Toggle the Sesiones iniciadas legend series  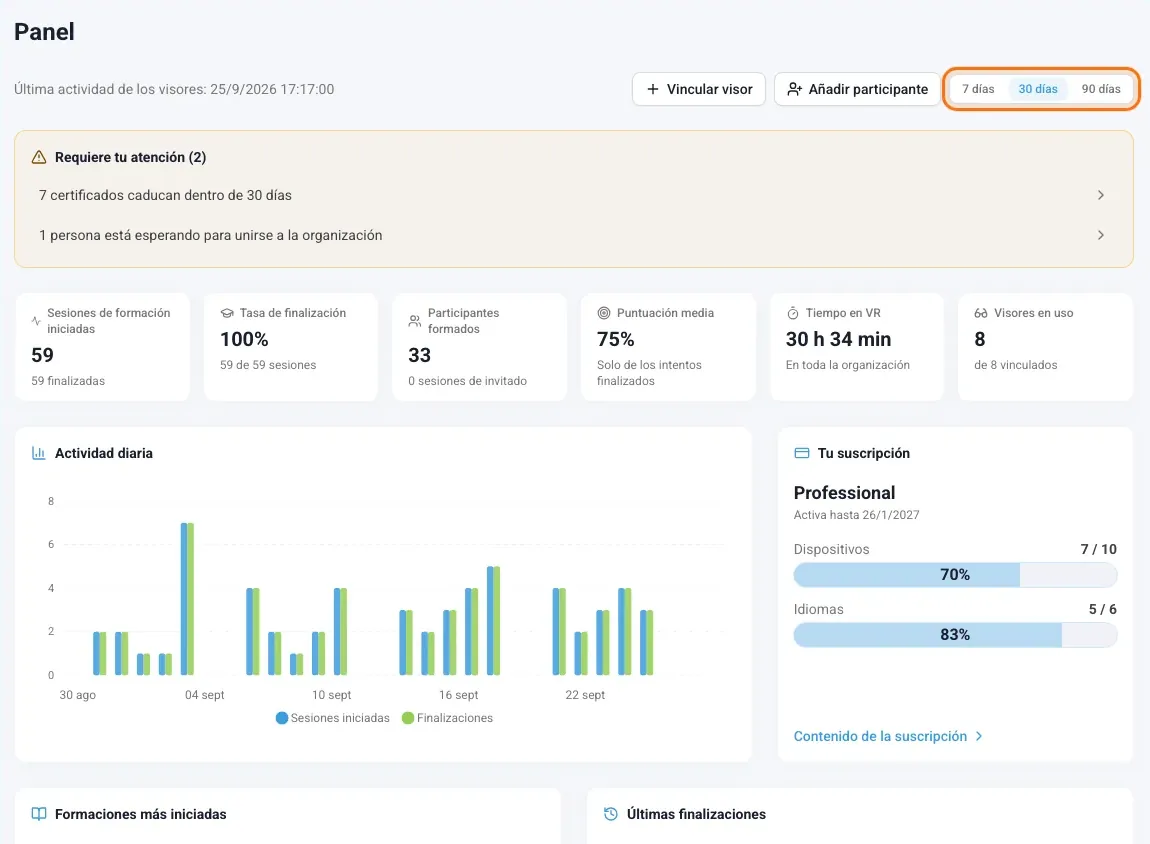click(333, 718)
